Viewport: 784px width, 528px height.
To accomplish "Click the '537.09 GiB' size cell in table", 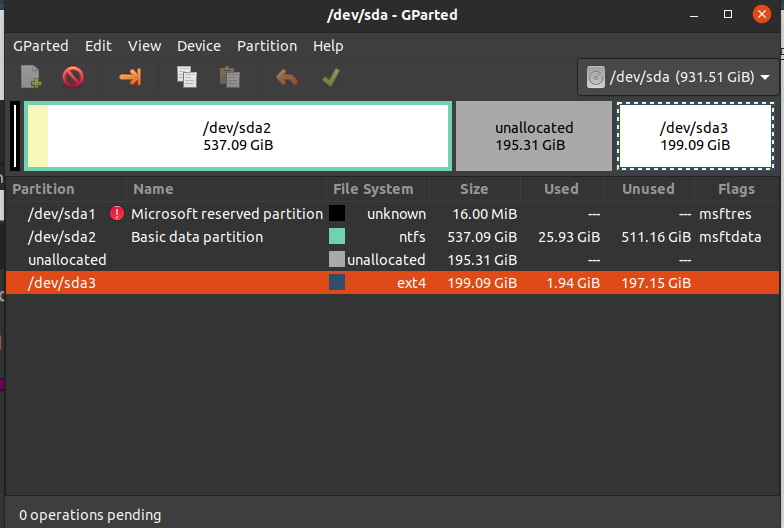I will point(482,237).
